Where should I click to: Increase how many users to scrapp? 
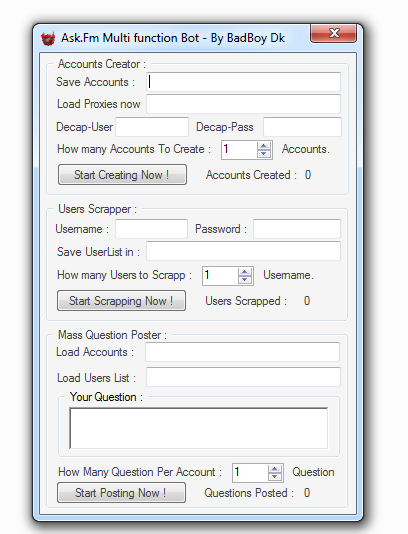click(x=245, y=272)
